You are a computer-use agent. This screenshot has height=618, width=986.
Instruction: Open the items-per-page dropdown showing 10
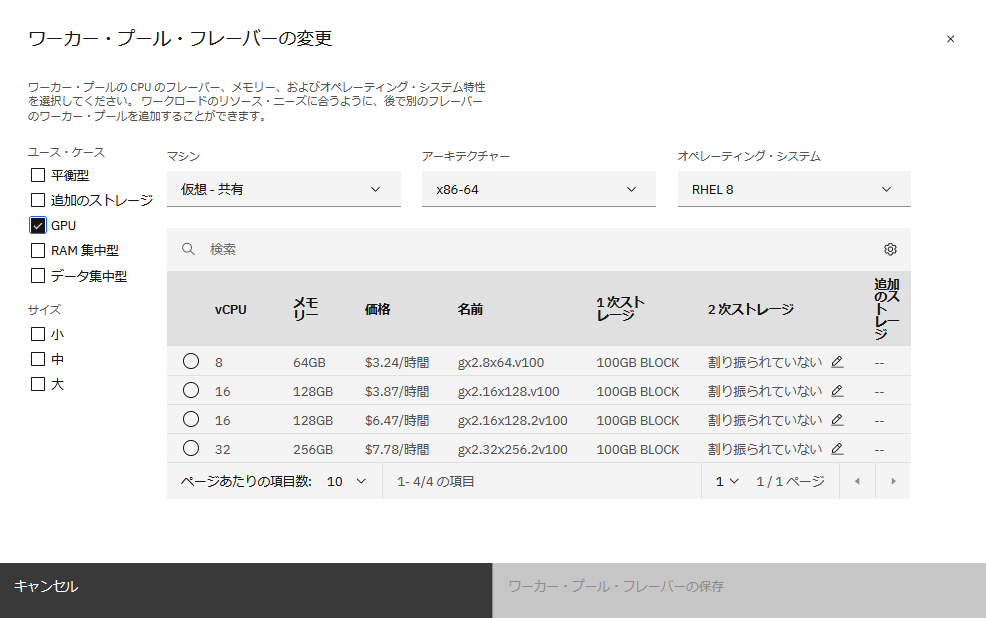(x=346, y=482)
